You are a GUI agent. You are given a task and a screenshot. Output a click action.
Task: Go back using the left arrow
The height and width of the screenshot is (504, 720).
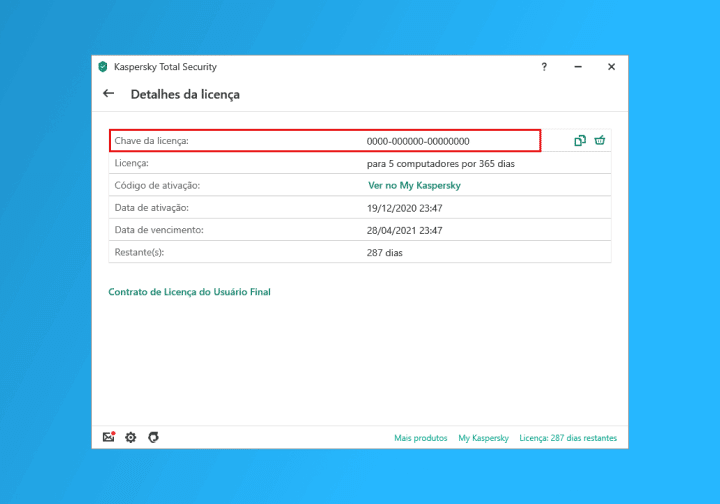click(109, 94)
